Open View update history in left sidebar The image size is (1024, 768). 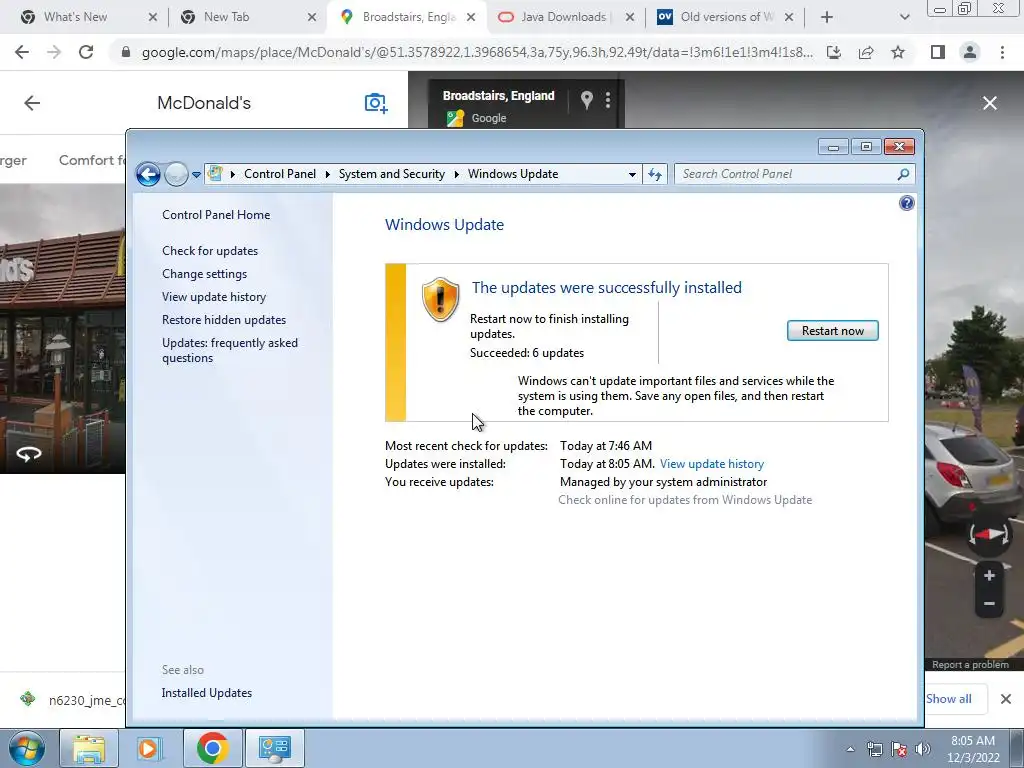pyautogui.click(x=214, y=296)
